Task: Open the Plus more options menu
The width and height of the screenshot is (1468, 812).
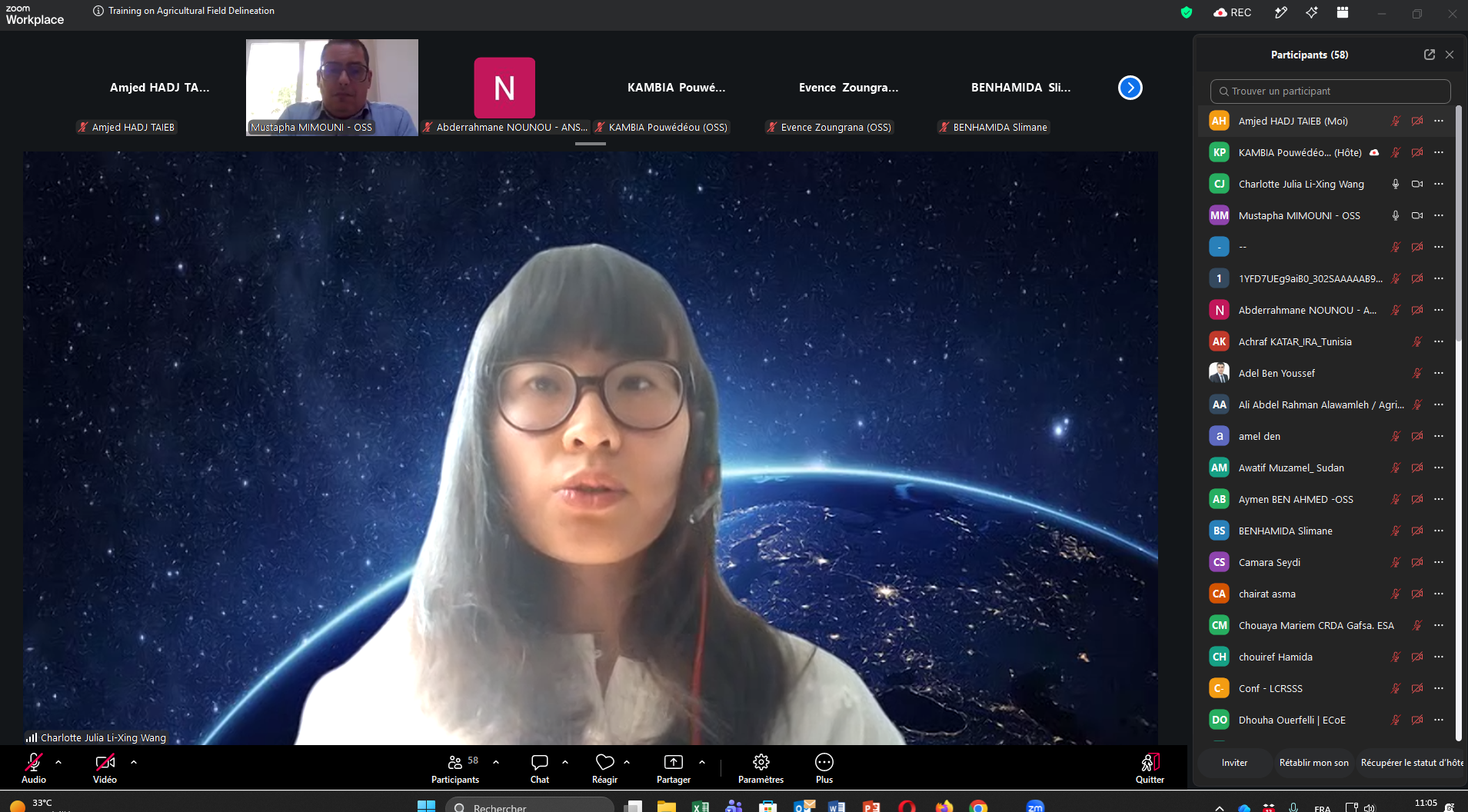Action: pyautogui.click(x=824, y=768)
